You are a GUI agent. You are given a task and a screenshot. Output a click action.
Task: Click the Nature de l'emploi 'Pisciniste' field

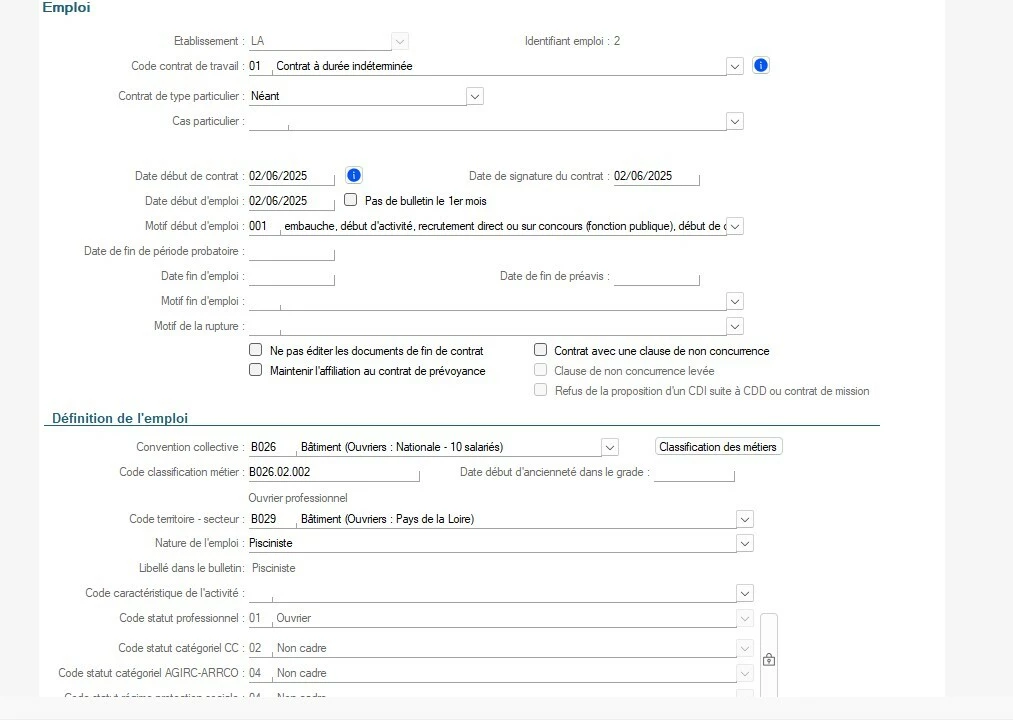[492, 543]
